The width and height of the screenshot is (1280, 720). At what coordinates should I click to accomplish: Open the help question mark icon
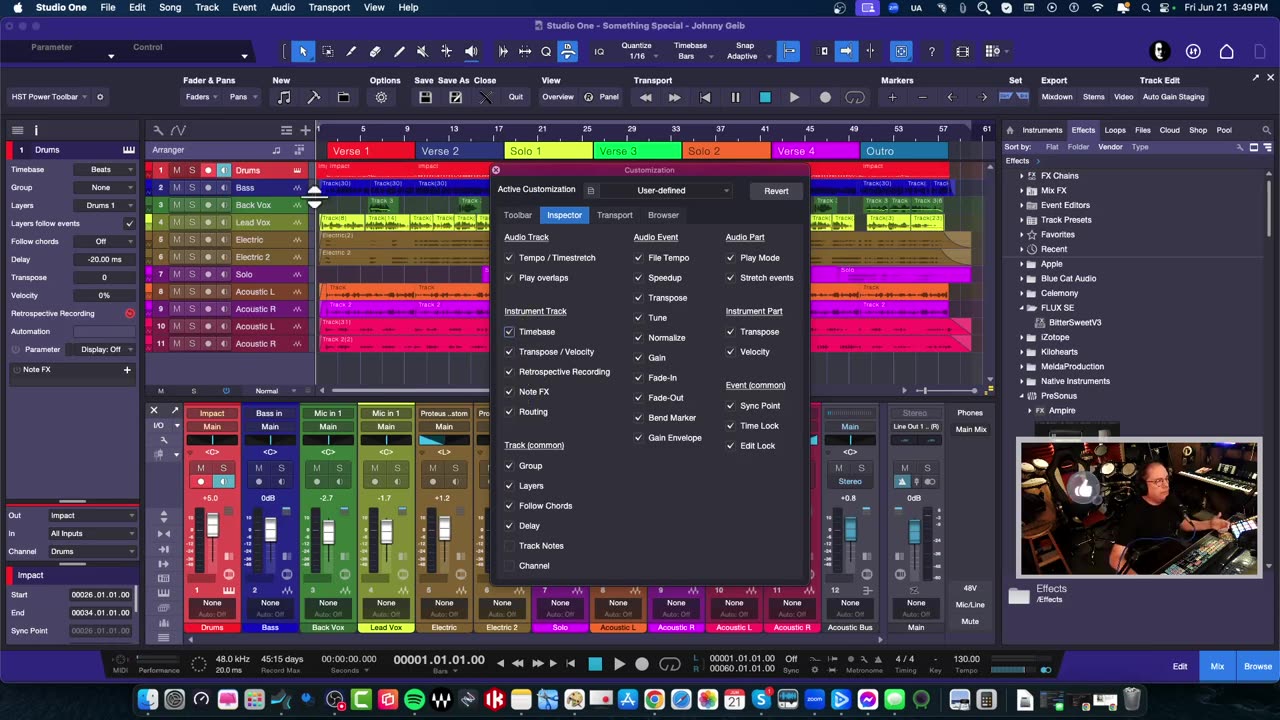tap(932, 51)
